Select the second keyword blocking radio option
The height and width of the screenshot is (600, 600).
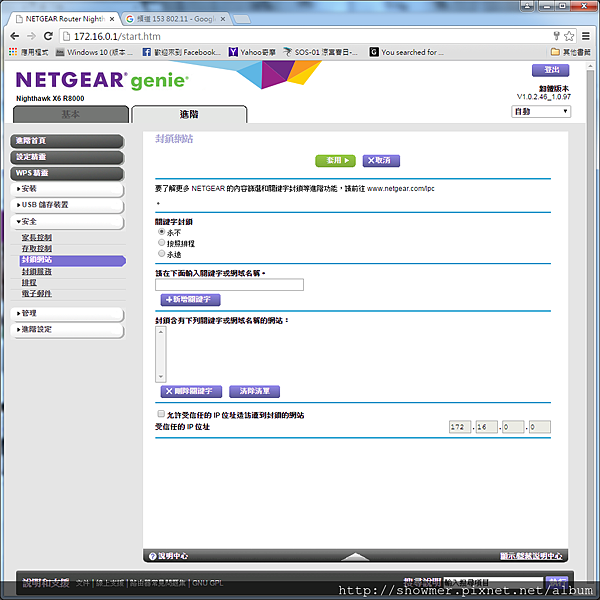tap(161, 243)
